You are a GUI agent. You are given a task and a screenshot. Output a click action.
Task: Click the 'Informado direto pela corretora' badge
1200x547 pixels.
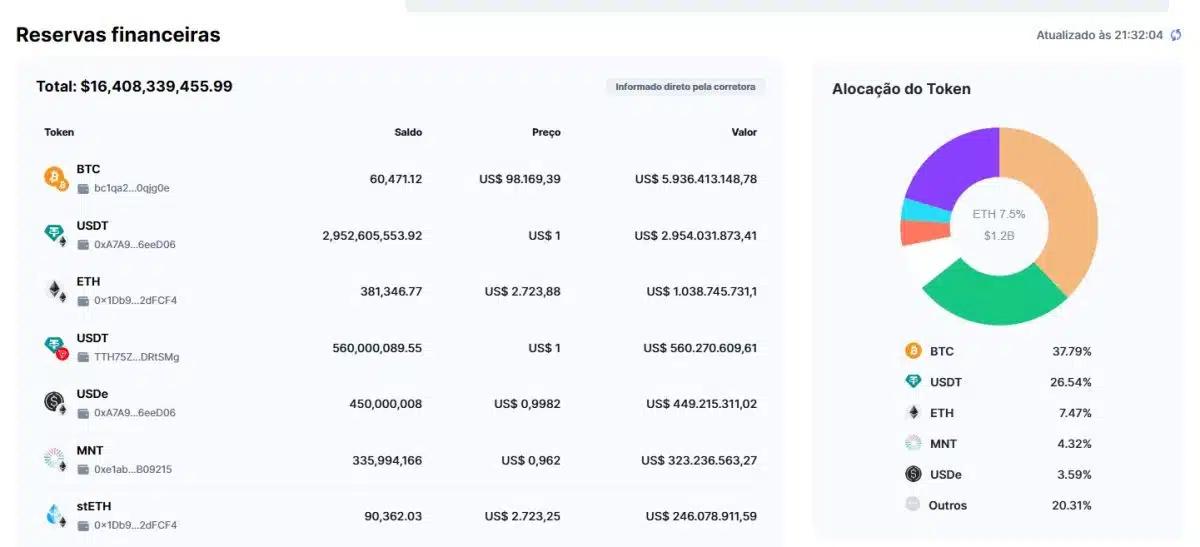686,87
